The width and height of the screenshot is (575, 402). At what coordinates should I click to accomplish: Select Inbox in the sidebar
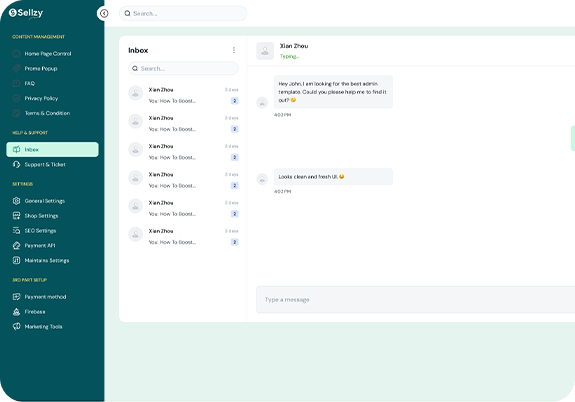[52, 149]
